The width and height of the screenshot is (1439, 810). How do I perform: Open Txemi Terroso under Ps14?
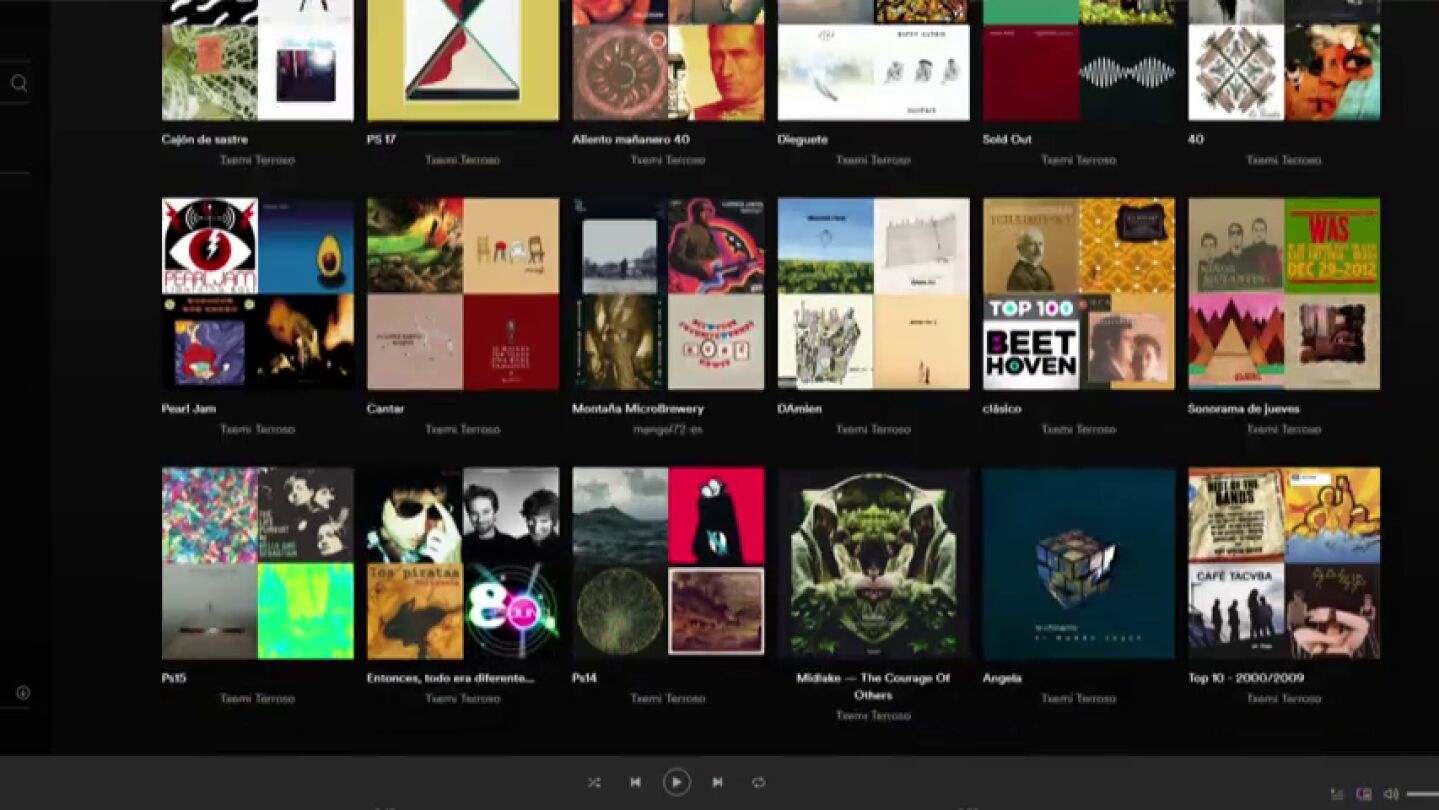668,698
